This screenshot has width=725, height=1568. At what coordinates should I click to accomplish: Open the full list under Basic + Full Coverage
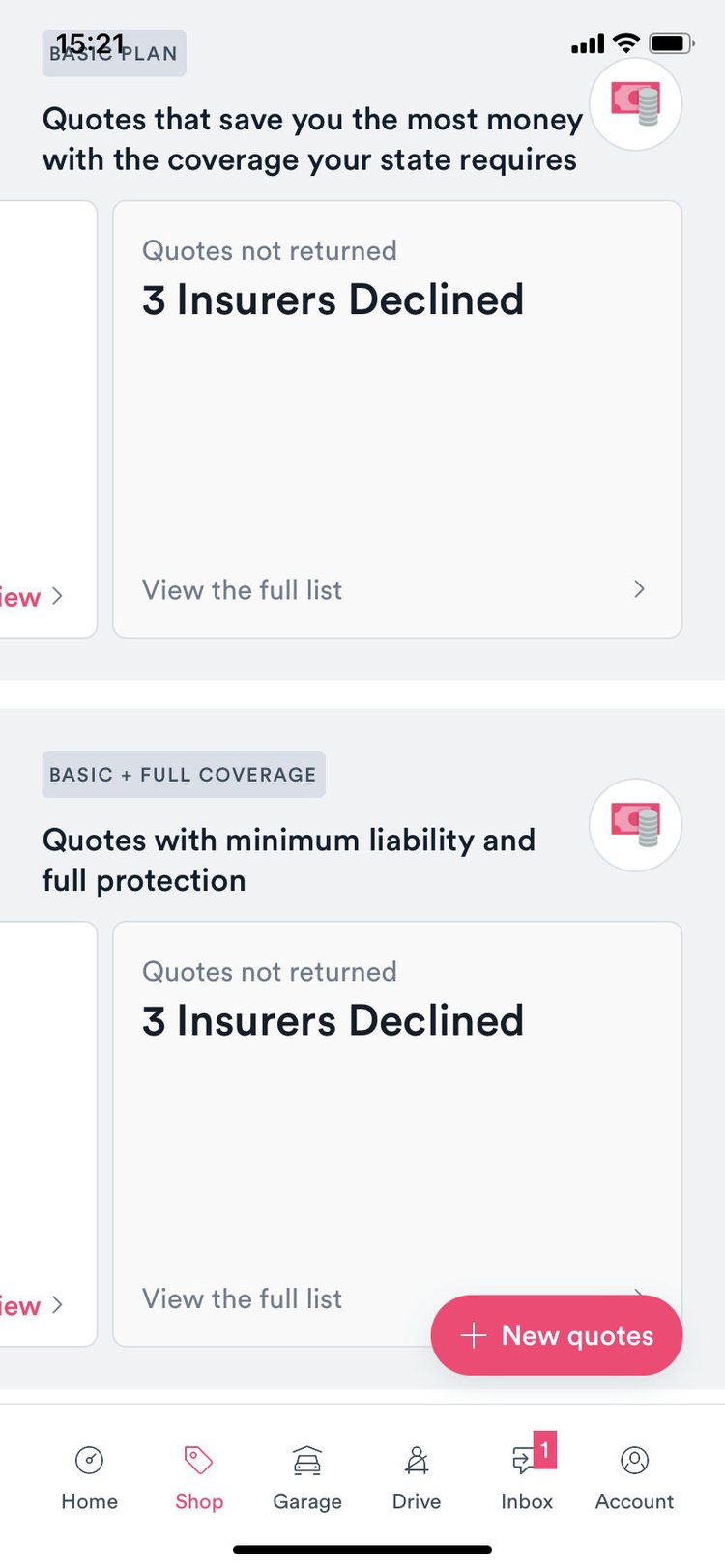(242, 1298)
